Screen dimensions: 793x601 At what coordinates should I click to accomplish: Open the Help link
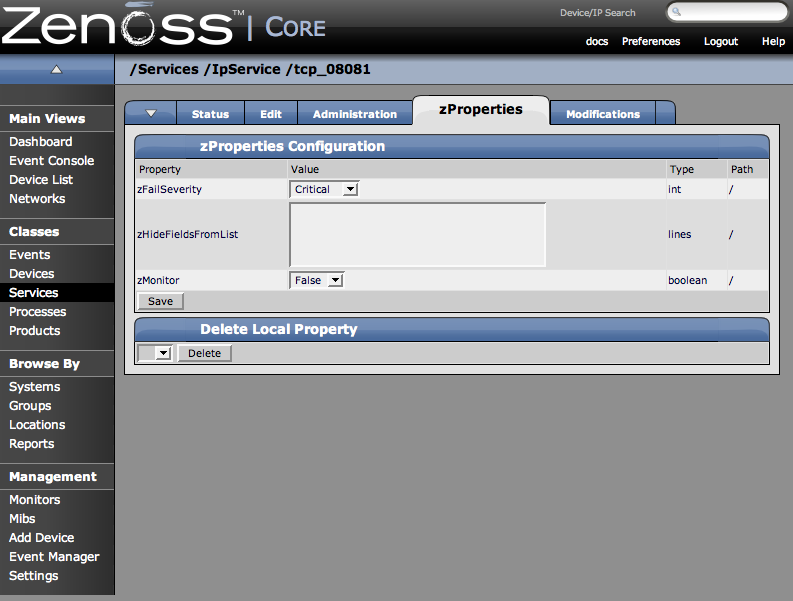point(773,41)
